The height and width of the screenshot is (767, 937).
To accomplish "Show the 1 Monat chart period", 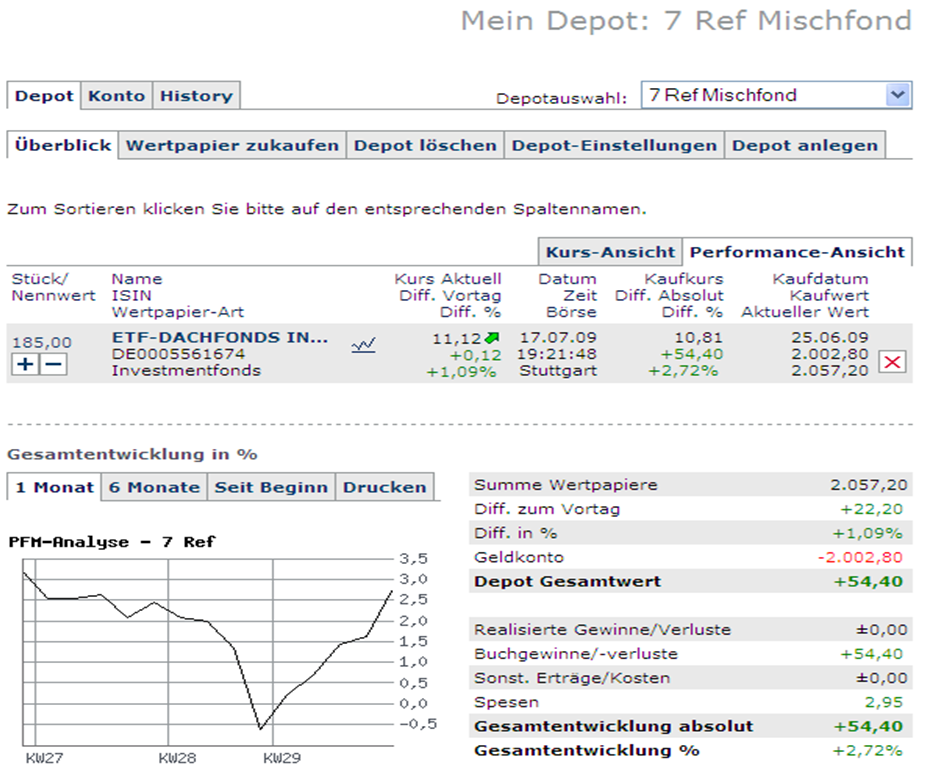I will point(54,487).
